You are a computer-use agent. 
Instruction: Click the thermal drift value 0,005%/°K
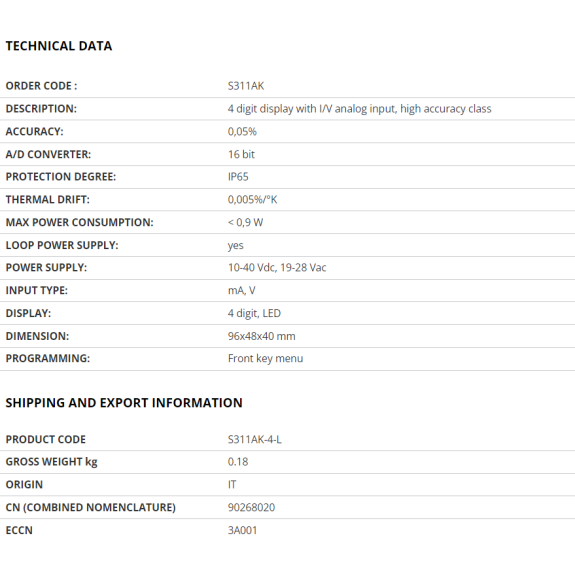[x=252, y=199]
